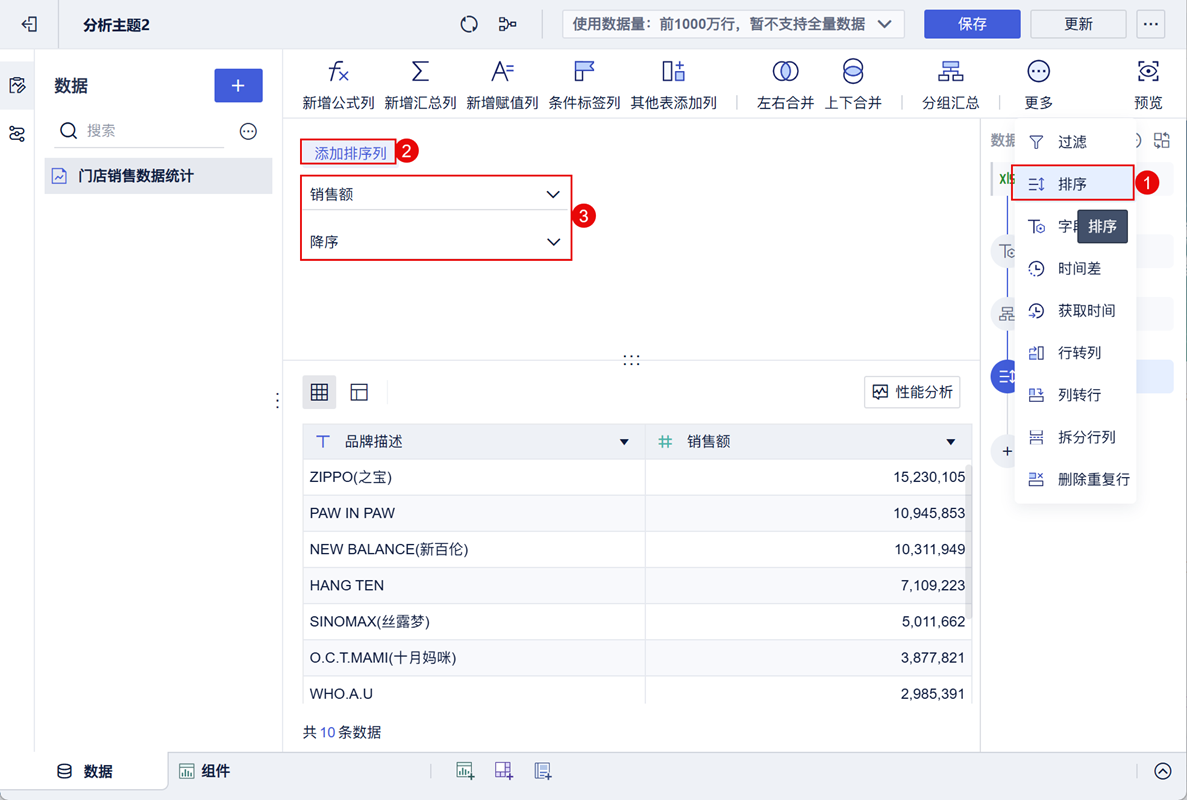Select the 新增汇总列 tool

pyautogui.click(x=420, y=85)
